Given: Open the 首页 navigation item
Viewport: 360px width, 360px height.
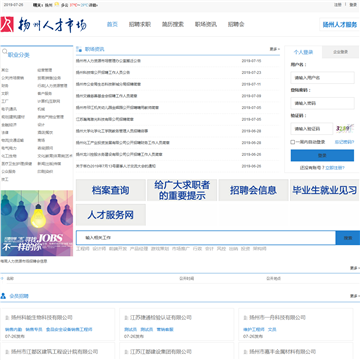Looking at the screenshot, I should coord(112,24).
